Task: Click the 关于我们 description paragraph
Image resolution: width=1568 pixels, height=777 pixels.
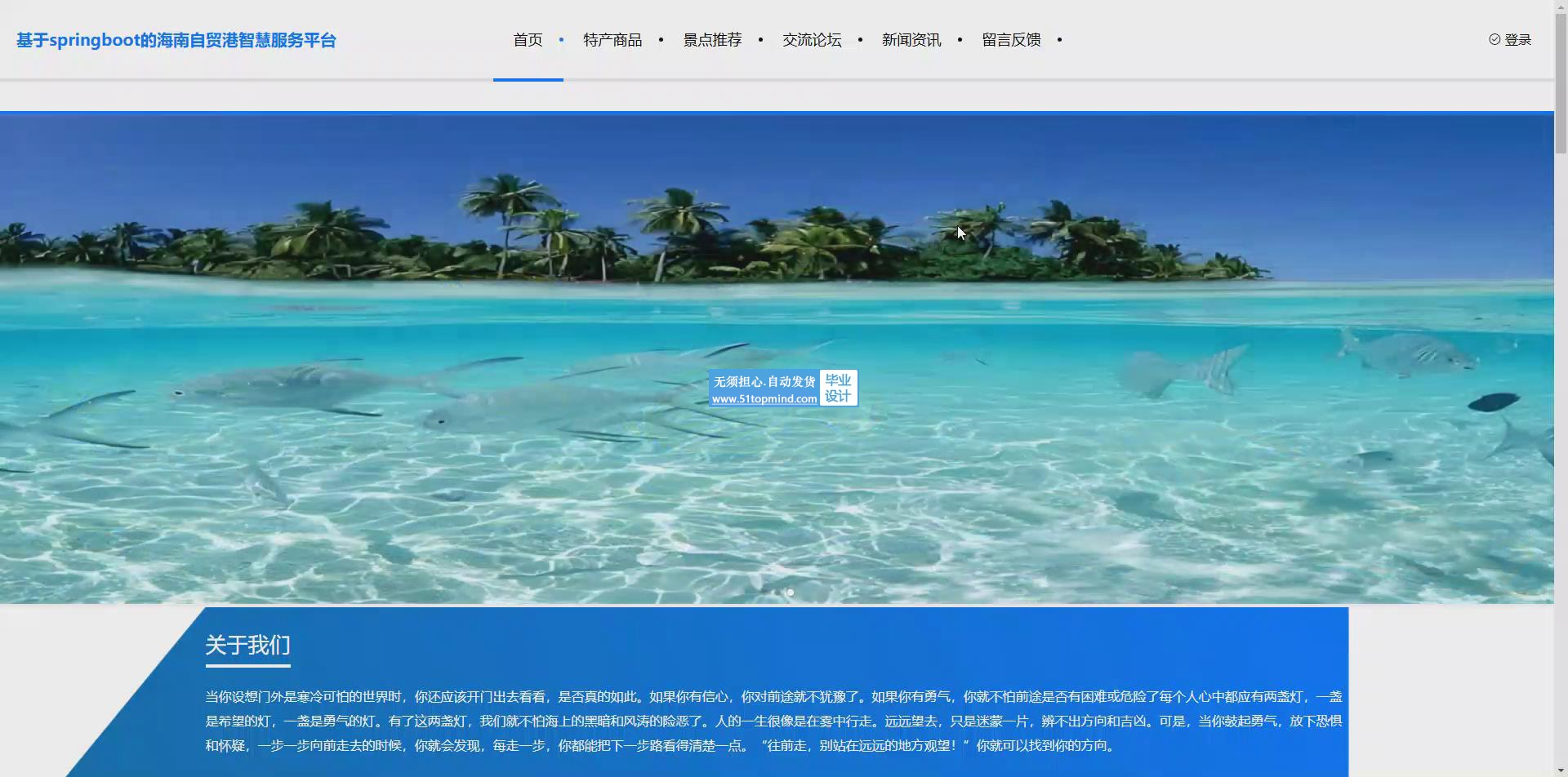Action: pos(773,721)
